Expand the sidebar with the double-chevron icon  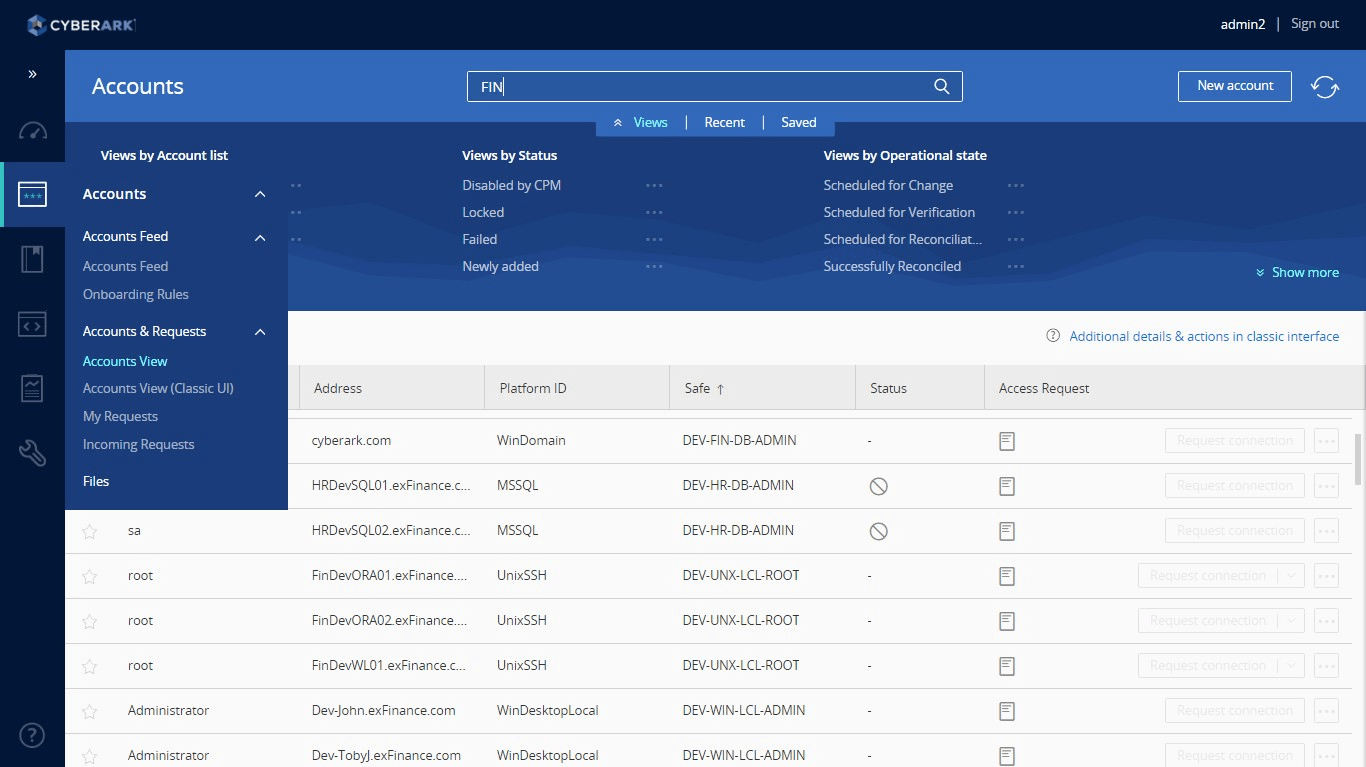tap(32, 74)
